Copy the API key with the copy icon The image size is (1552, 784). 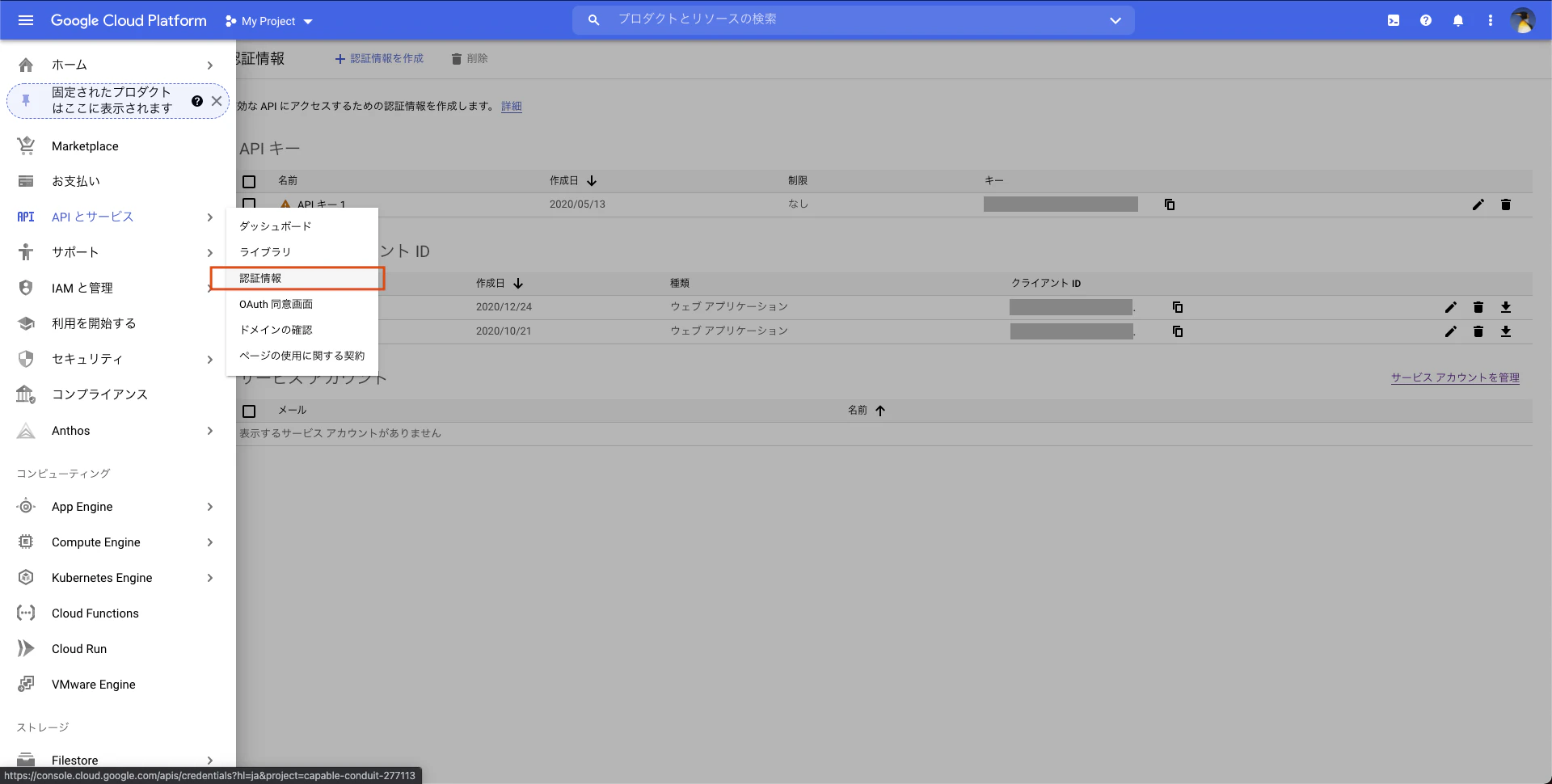1169,204
